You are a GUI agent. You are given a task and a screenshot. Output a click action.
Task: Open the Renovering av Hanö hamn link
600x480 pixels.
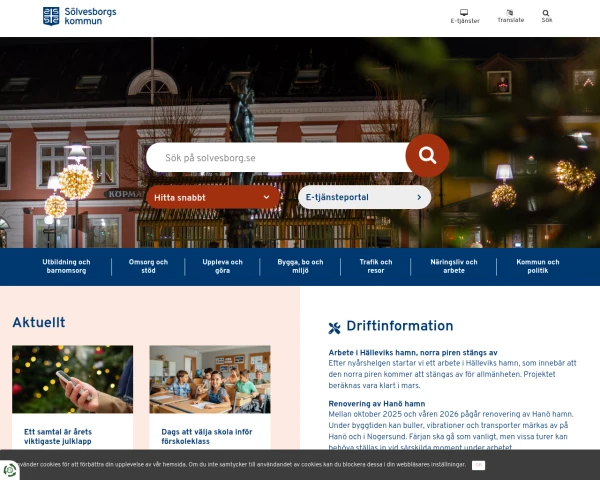(x=372, y=403)
